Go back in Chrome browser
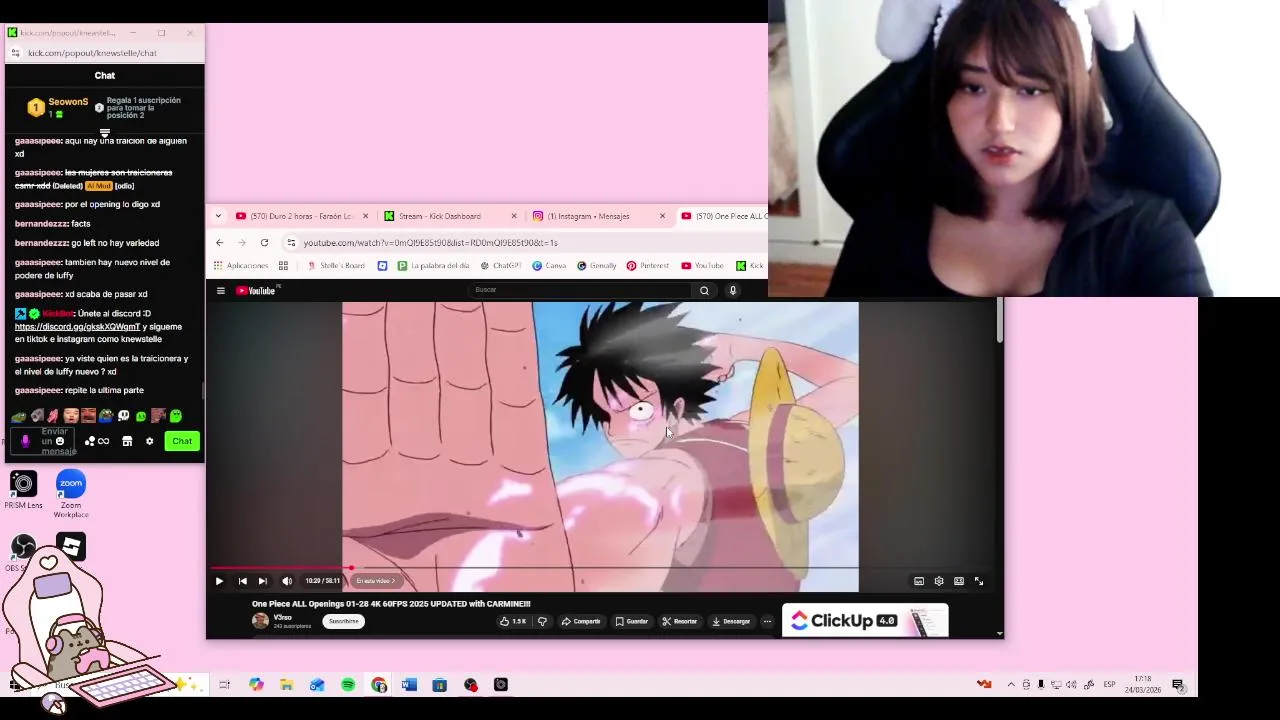Image resolution: width=1280 pixels, height=720 pixels. 219,243
